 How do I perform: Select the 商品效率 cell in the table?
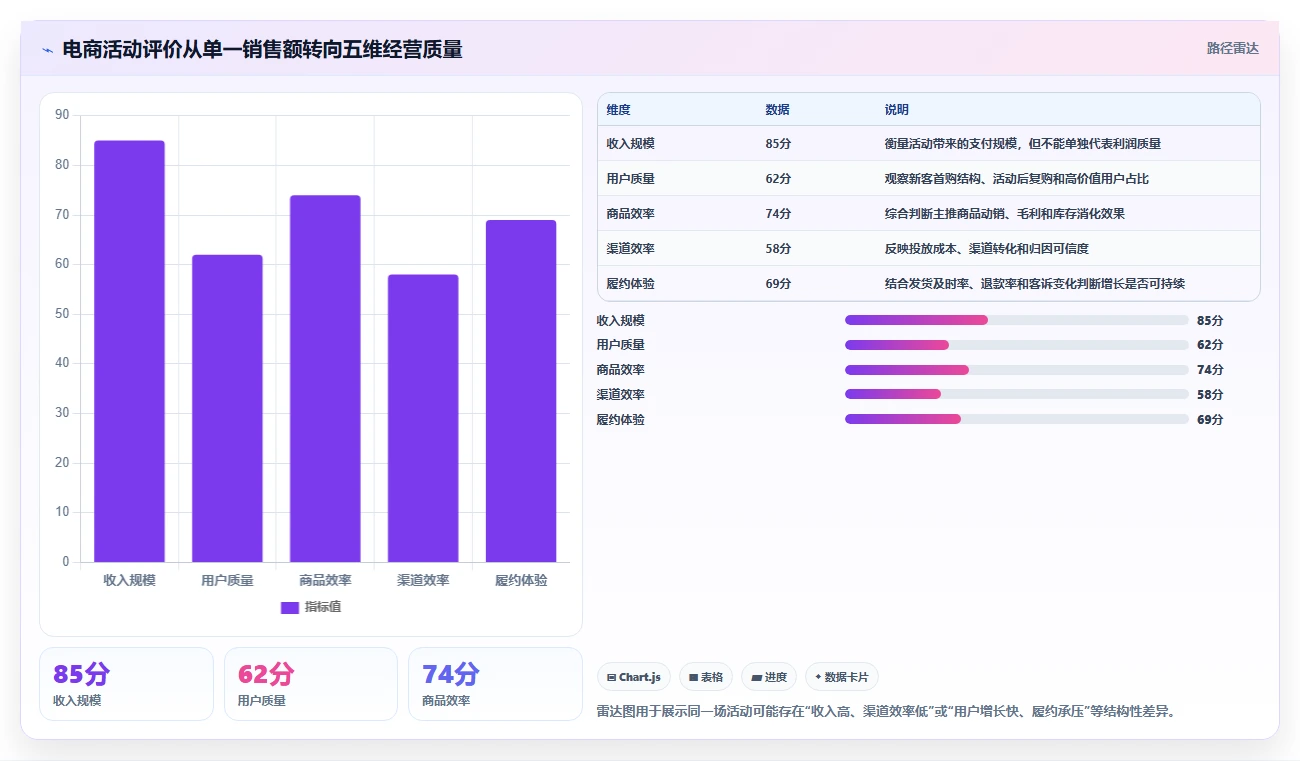(x=630, y=214)
